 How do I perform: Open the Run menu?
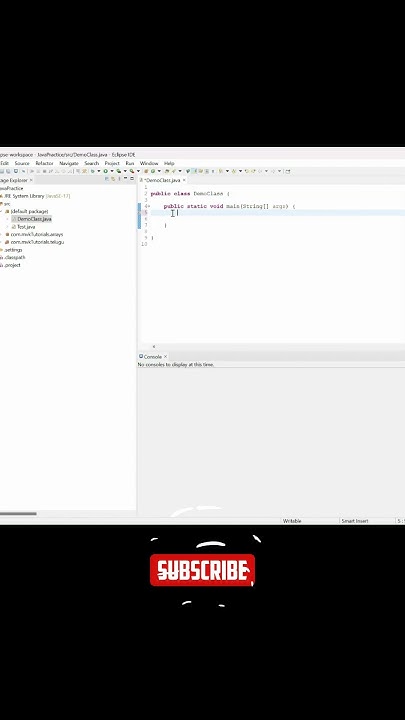click(x=130, y=163)
